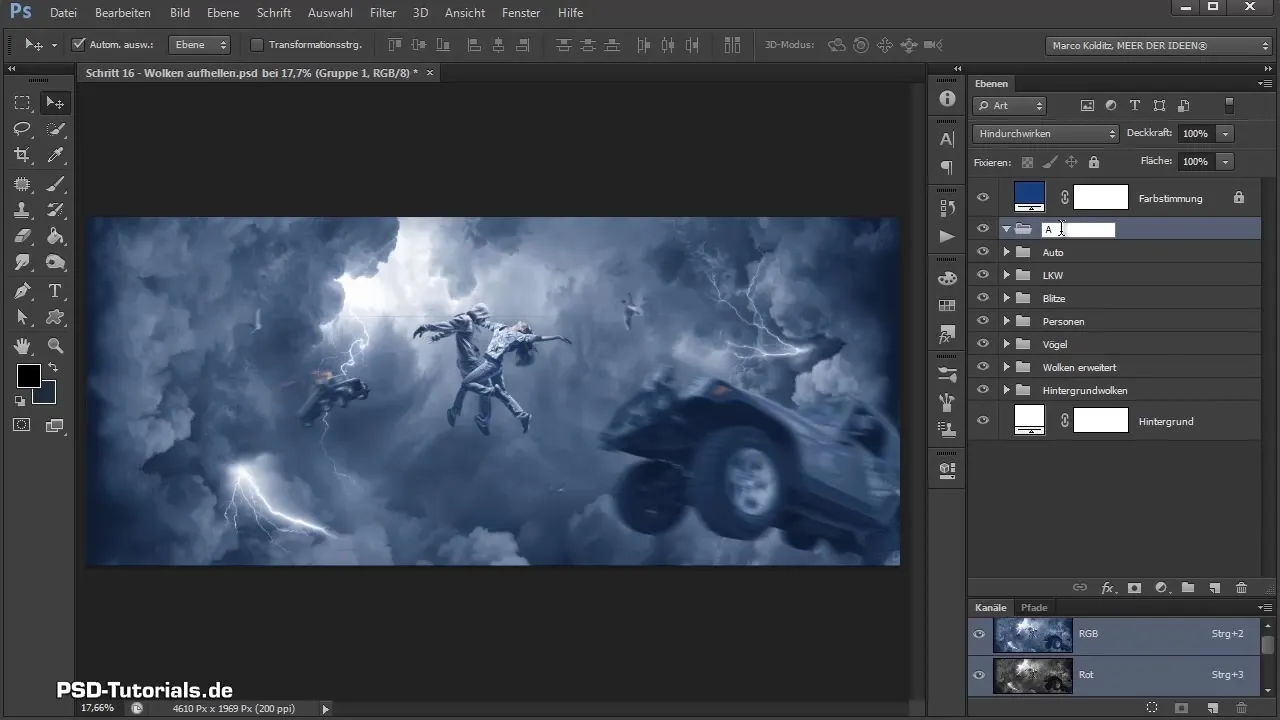Open the Ebene menu
Viewport: 1280px width, 720px height.
pos(223,13)
